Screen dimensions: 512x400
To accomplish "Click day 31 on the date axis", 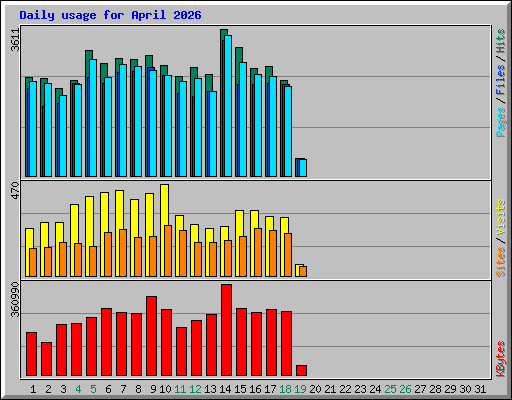I will [x=480, y=389].
